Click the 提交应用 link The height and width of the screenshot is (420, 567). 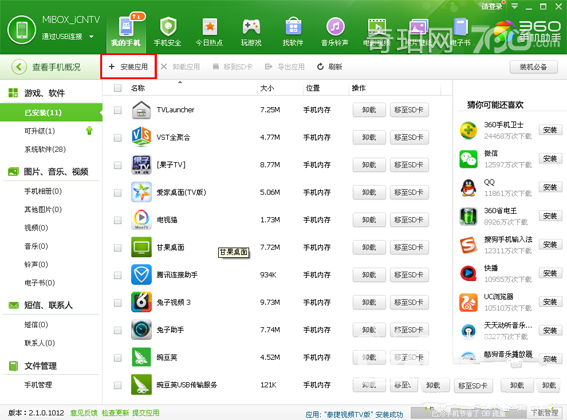145,413
